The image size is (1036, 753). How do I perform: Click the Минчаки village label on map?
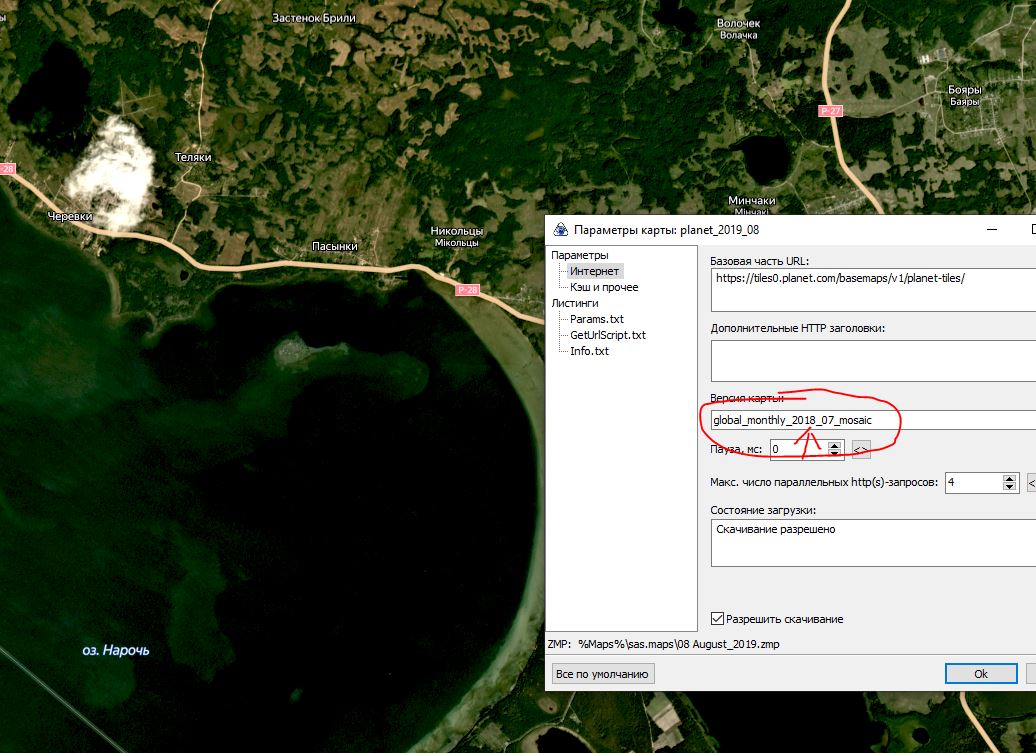pos(752,201)
